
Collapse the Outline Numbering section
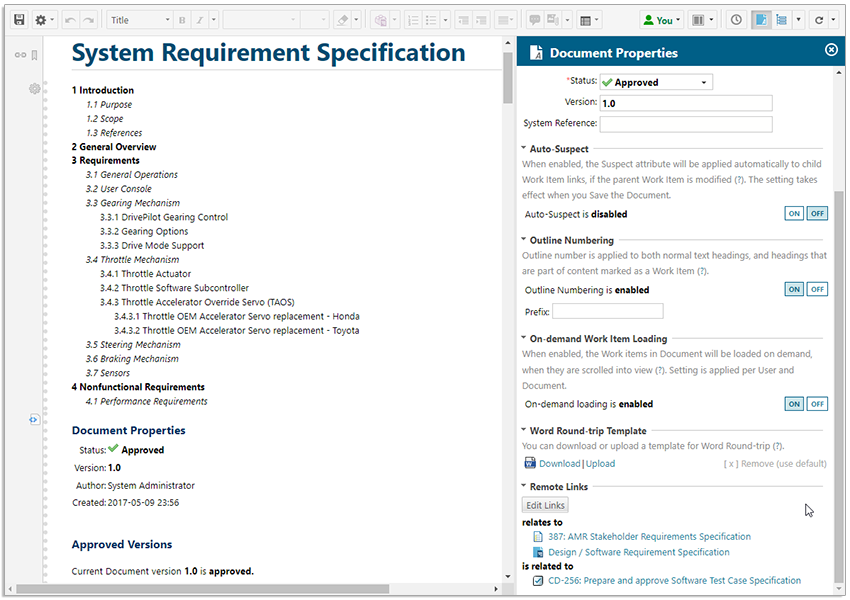tap(524, 239)
